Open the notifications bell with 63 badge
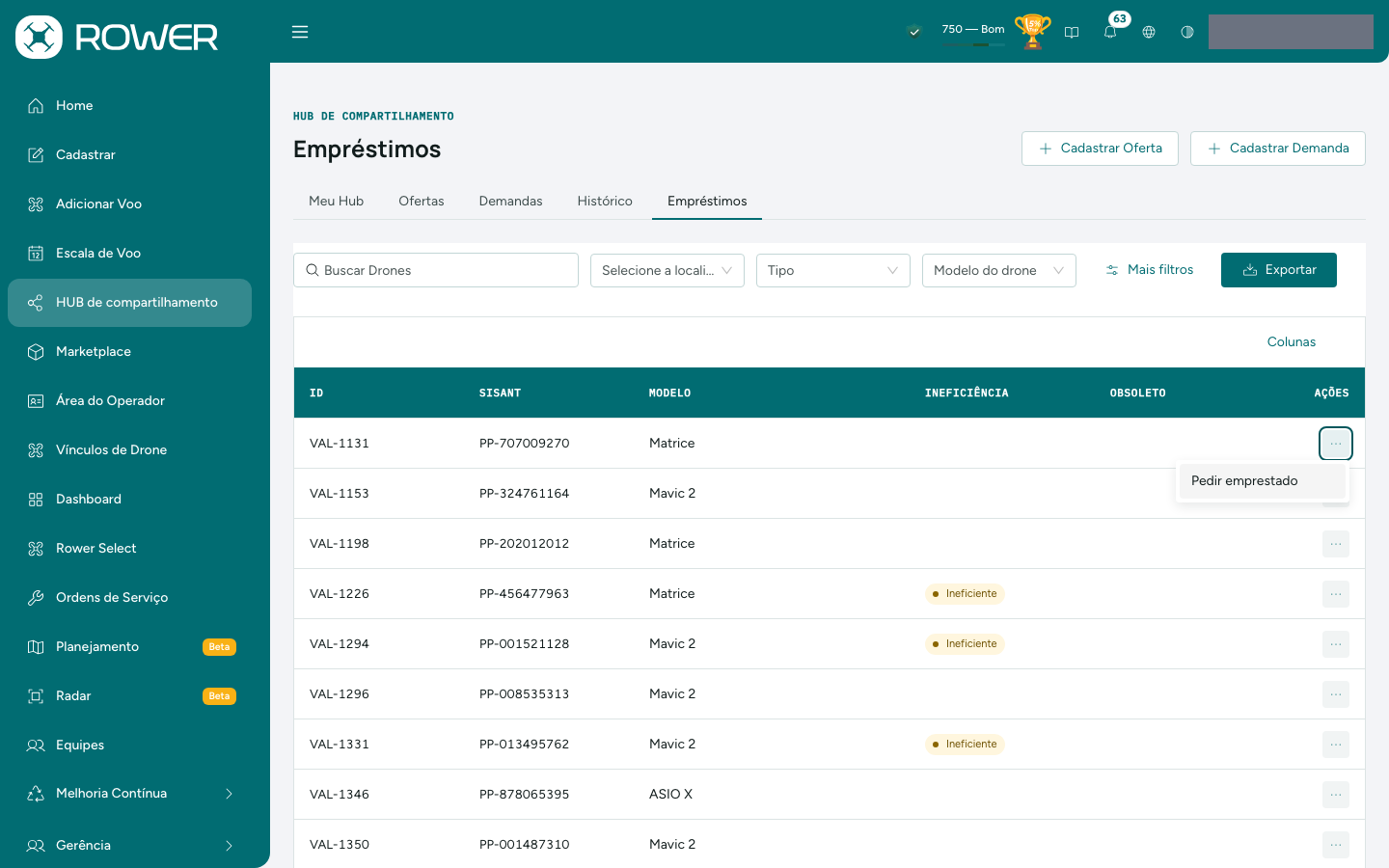1389x868 pixels. (1110, 32)
